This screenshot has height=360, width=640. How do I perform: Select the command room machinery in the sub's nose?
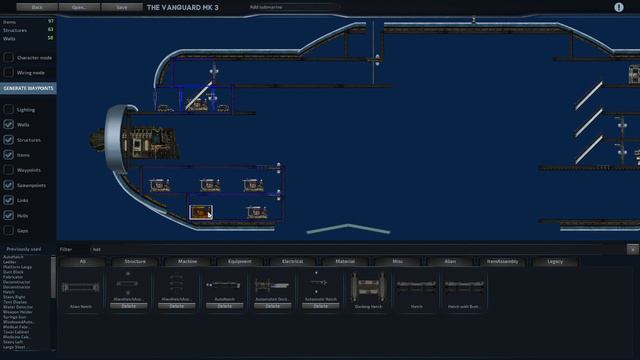click(x=150, y=143)
